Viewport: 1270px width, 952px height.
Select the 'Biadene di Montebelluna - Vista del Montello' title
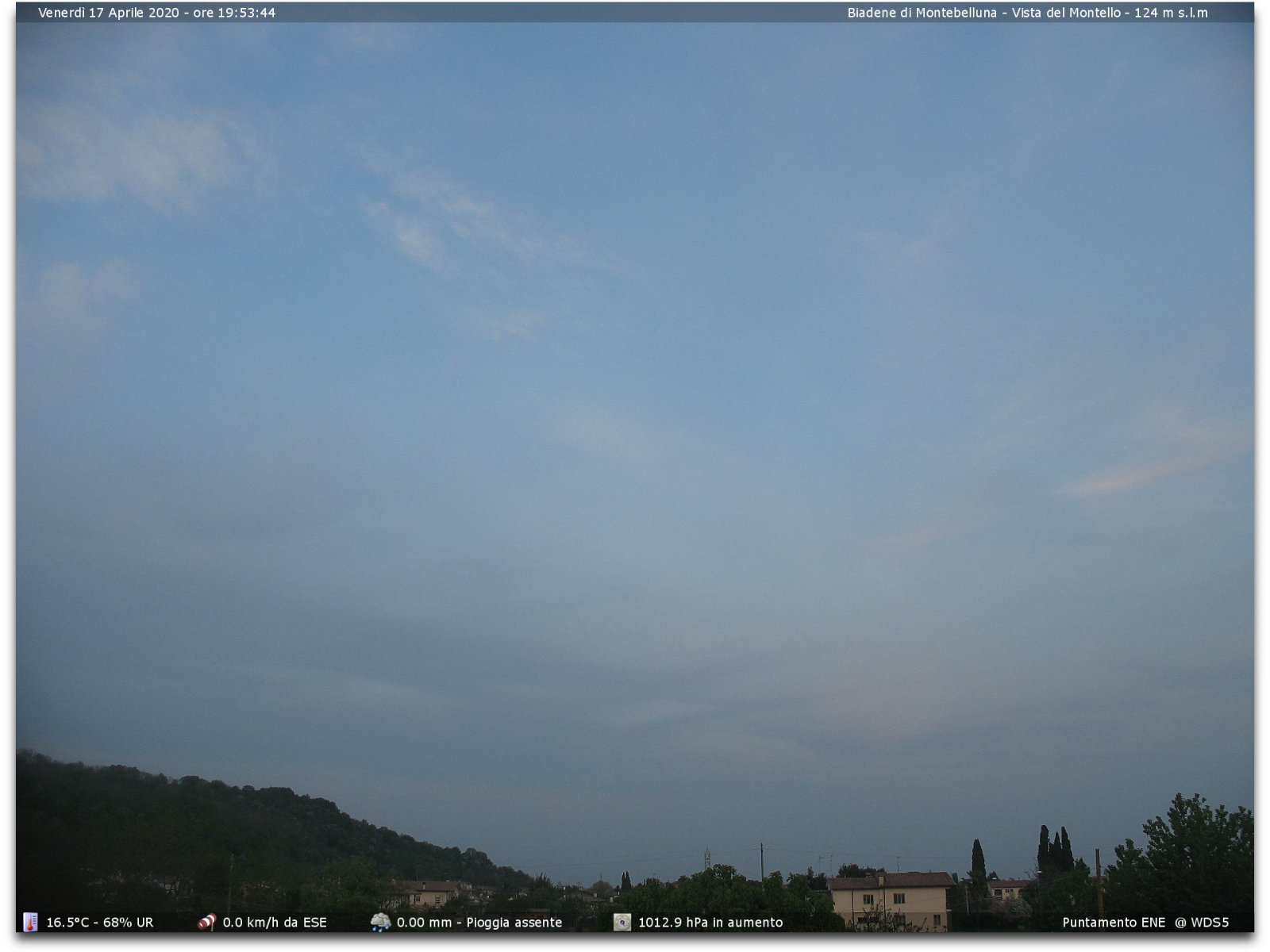[x=984, y=13]
